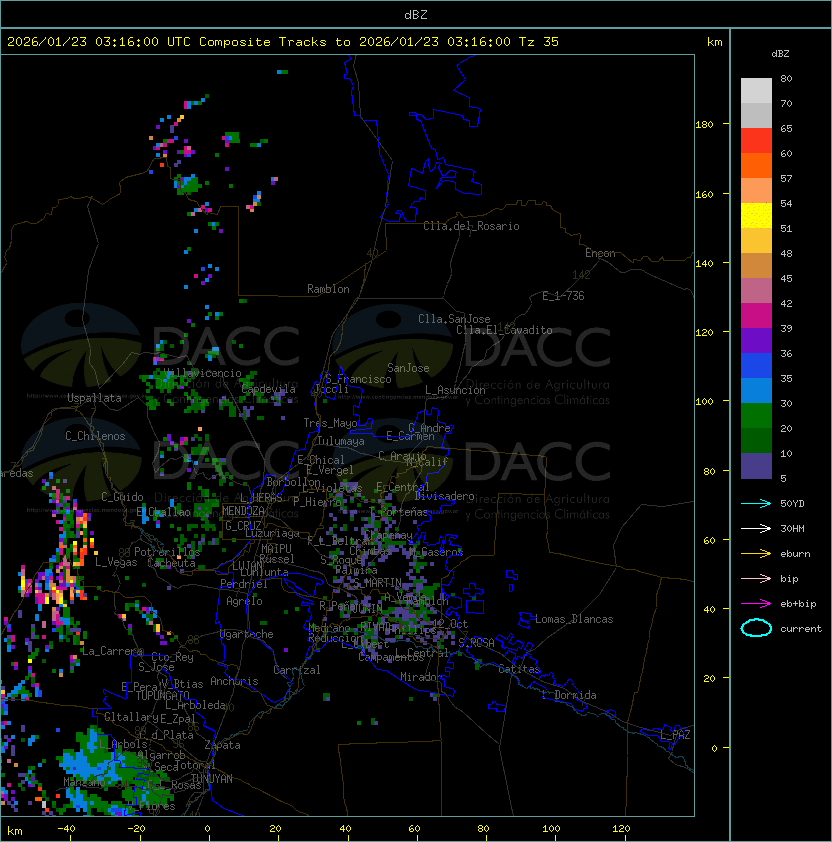Click the Mirador map label
The image size is (832, 842).
(422, 677)
